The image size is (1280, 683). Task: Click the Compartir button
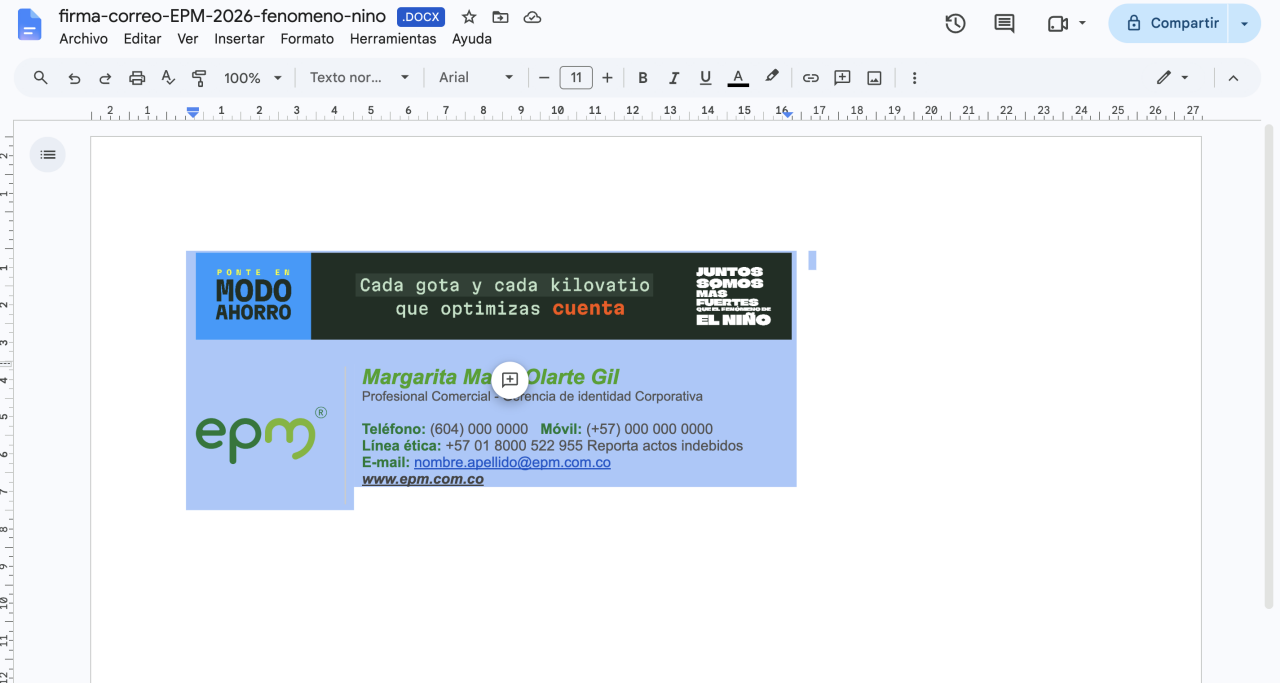1172,23
